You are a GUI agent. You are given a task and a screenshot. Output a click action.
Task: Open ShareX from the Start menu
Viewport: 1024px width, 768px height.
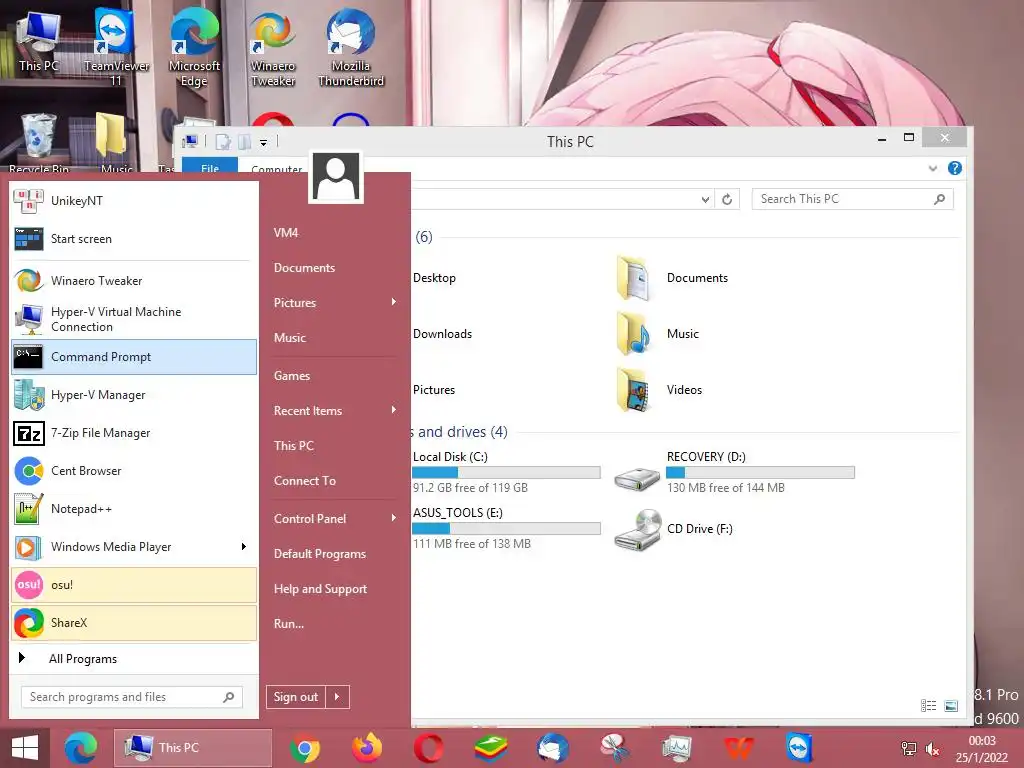(134, 622)
